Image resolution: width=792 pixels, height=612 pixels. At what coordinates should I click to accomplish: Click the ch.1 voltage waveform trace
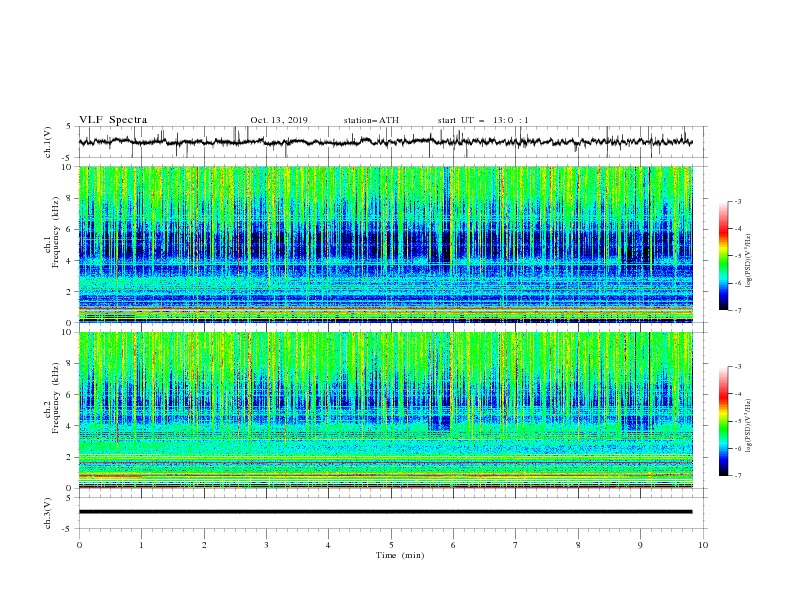pos(386,141)
